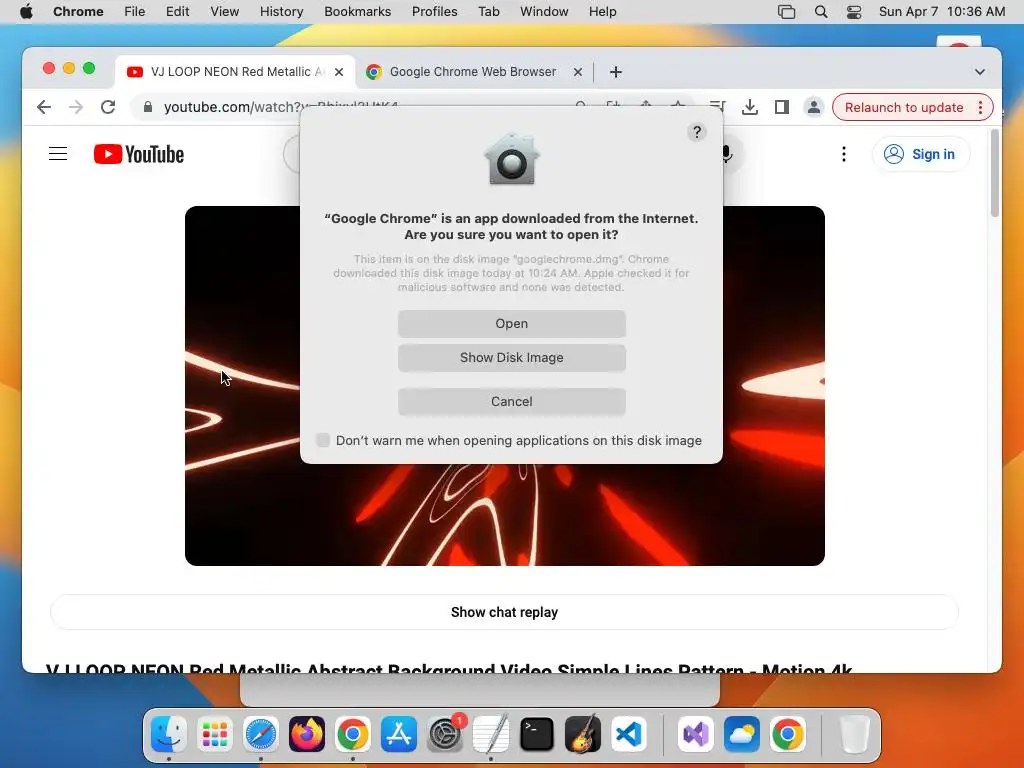Image resolution: width=1024 pixels, height=768 pixels.
Task: Open the File menu
Action: 135,12
